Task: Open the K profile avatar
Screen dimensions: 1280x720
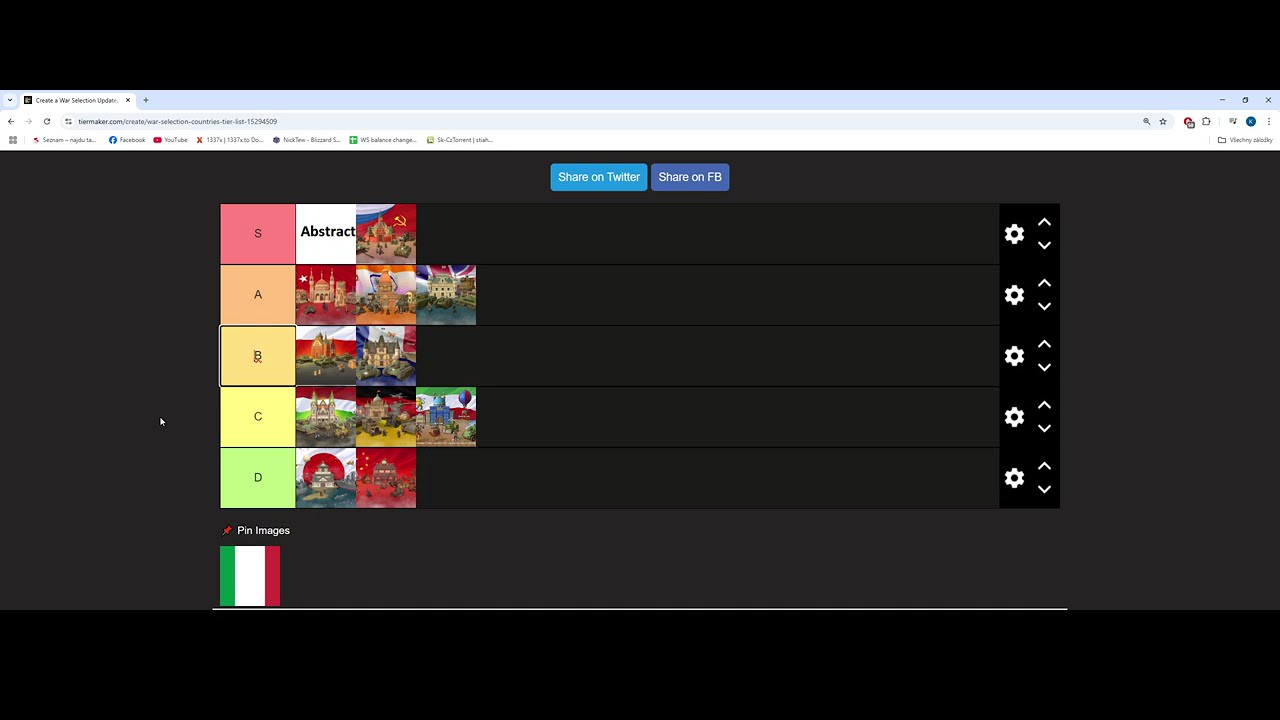Action: (1251, 121)
